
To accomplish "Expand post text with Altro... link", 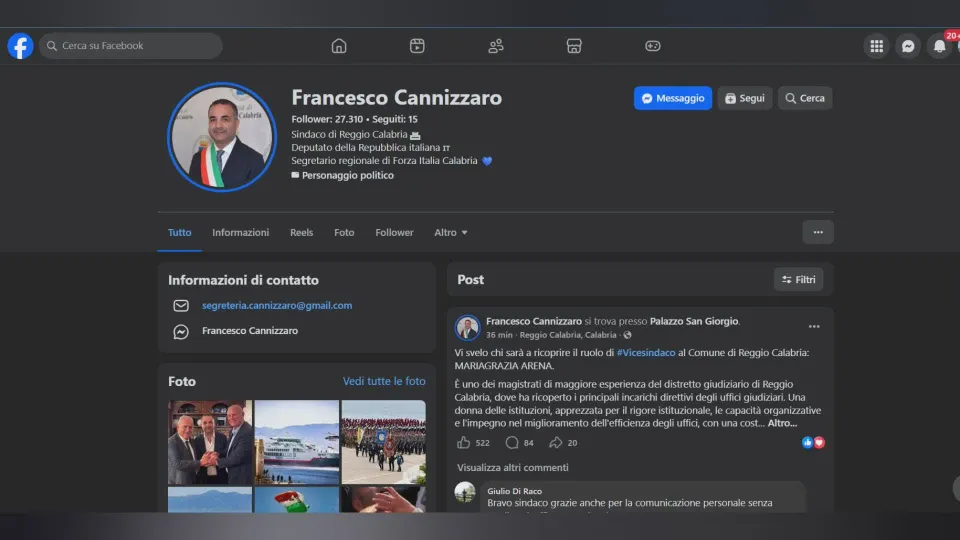I will [782, 423].
